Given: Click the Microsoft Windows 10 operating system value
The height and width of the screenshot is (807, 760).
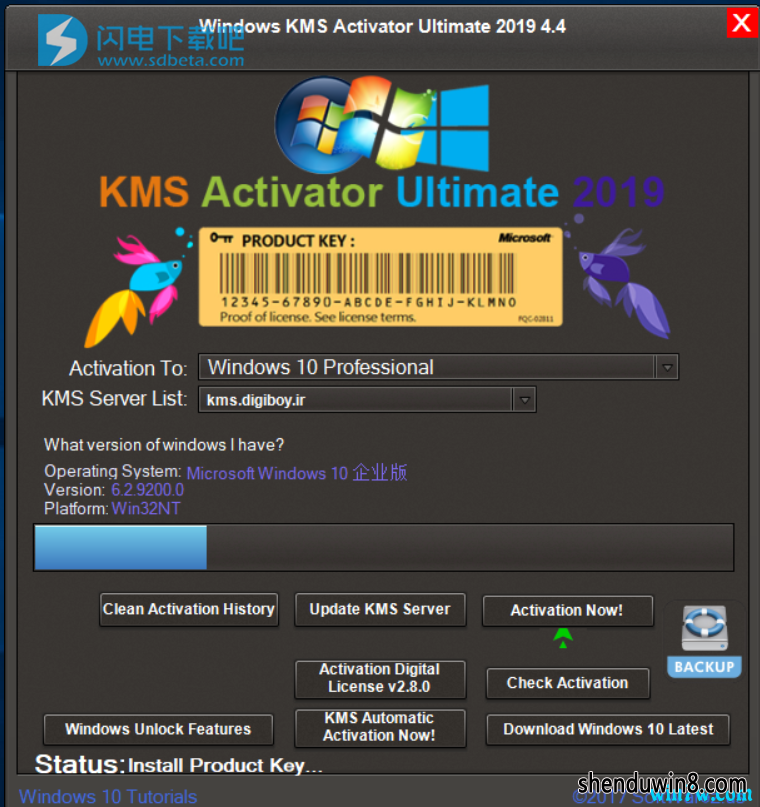Looking at the screenshot, I should [x=297, y=472].
